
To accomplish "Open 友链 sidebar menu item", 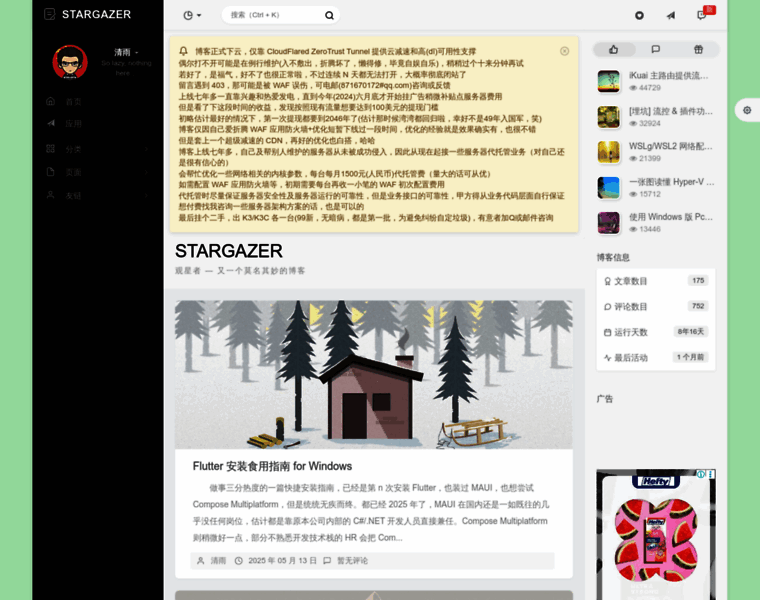I will (x=74, y=196).
